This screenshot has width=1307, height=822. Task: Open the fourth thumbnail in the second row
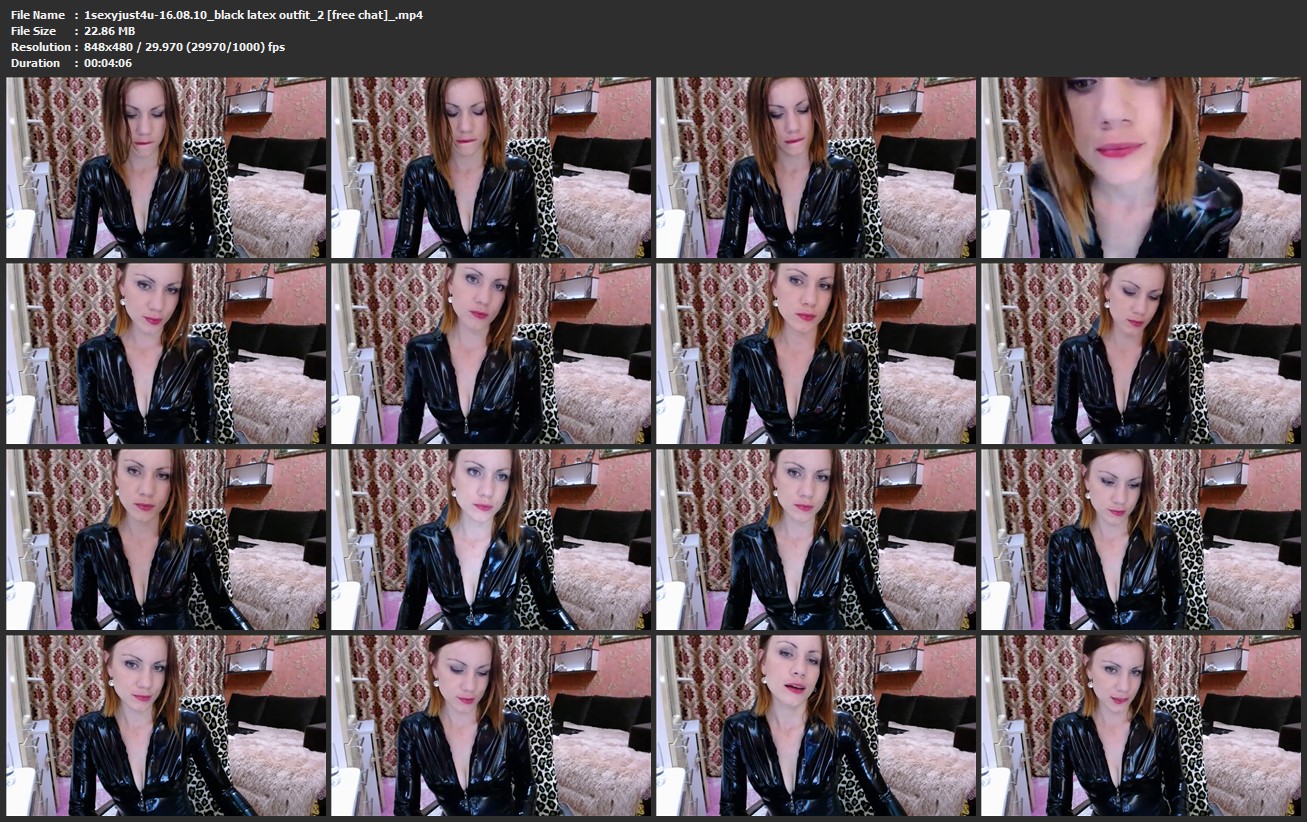click(1141, 354)
